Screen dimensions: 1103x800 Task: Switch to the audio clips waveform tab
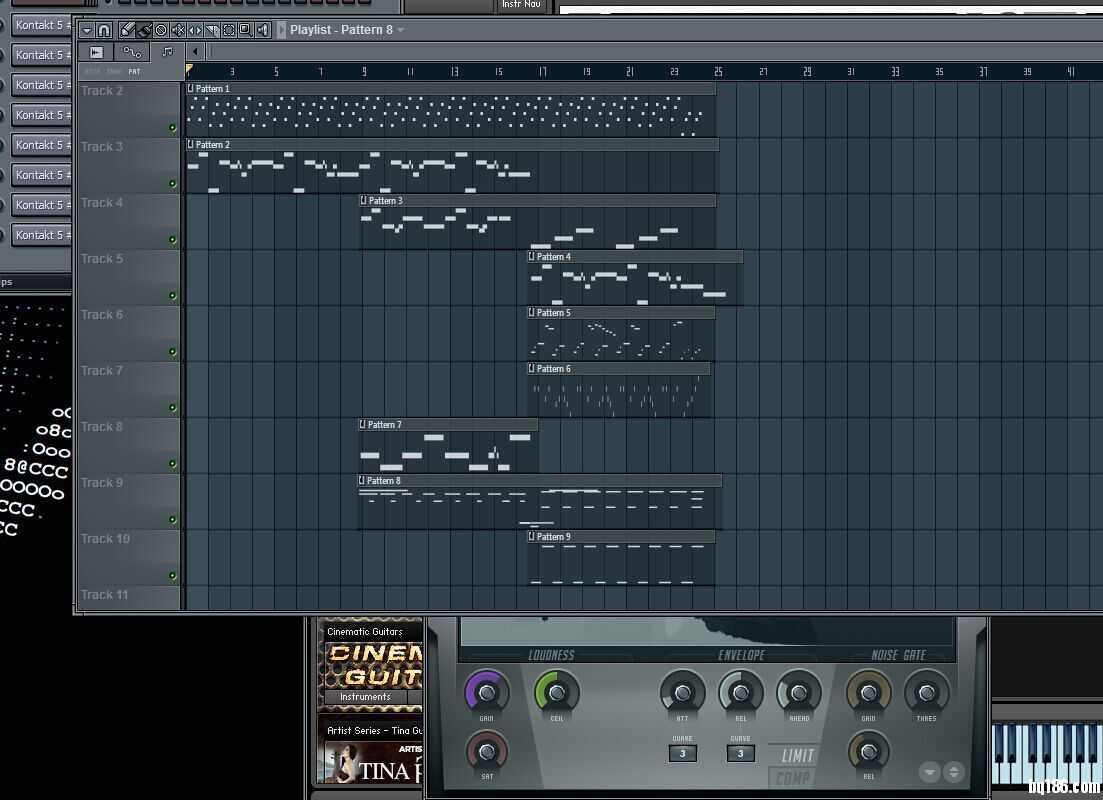click(97, 52)
